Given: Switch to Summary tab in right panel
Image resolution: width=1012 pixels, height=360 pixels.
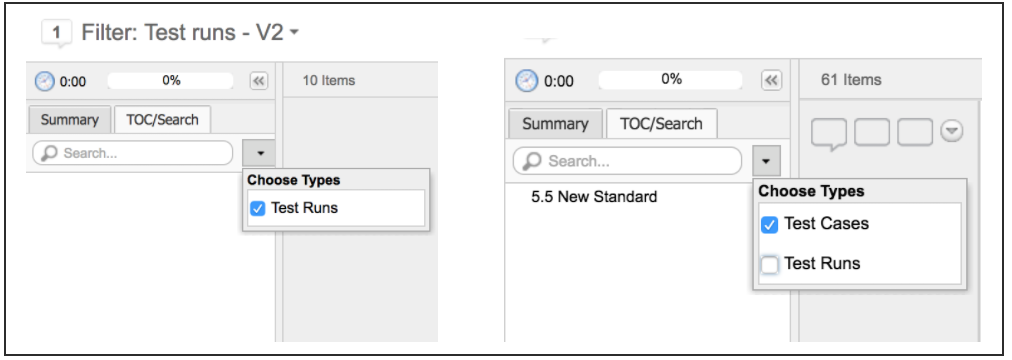Looking at the screenshot, I should tap(555, 124).
